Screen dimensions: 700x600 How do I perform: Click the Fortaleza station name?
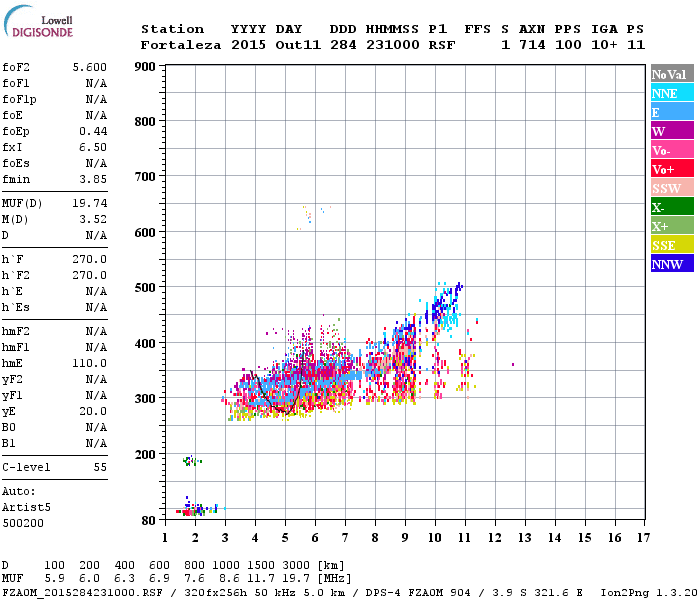pyautogui.click(x=181, y=45)
